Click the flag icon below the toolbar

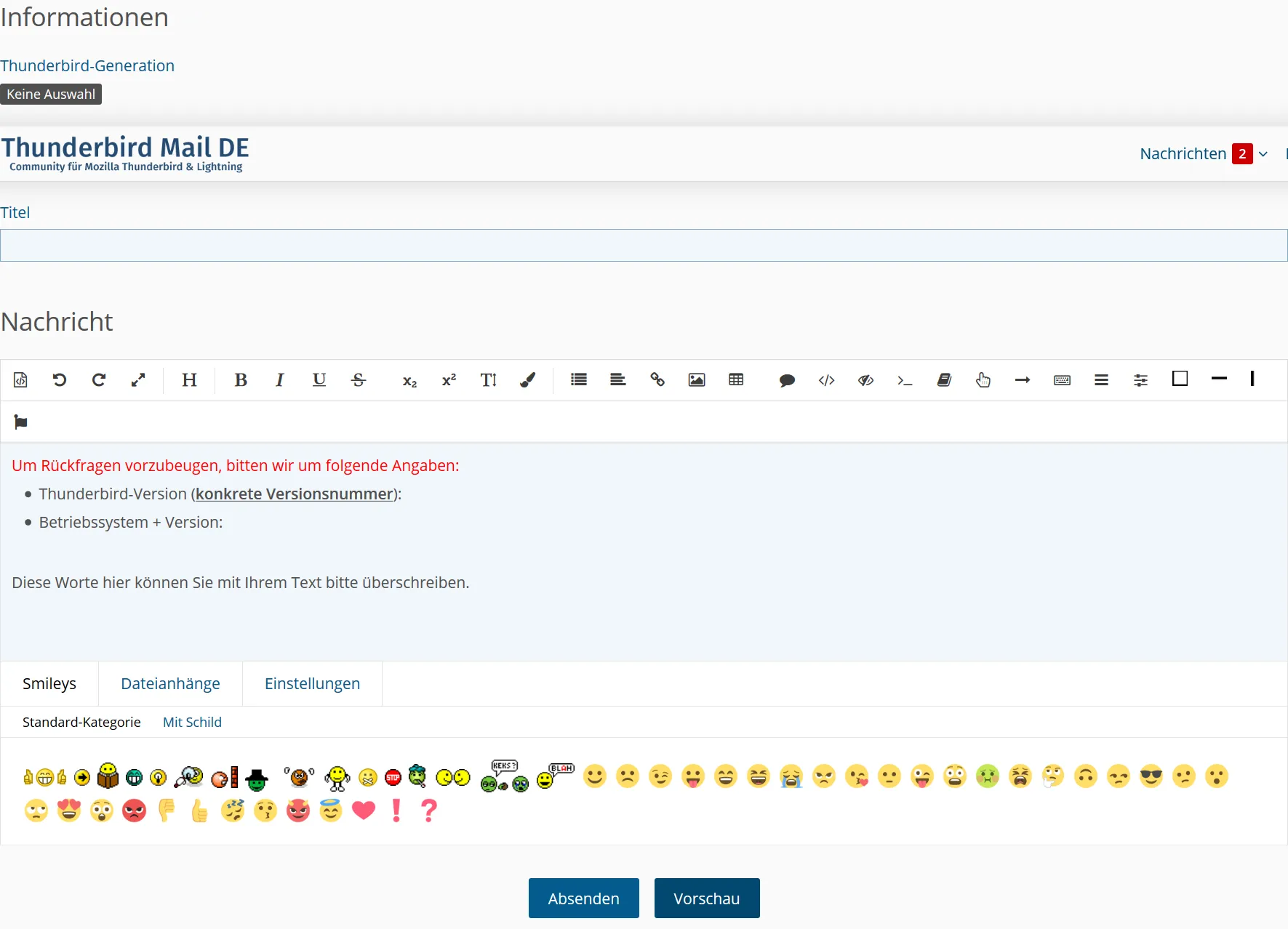point(20,422)
